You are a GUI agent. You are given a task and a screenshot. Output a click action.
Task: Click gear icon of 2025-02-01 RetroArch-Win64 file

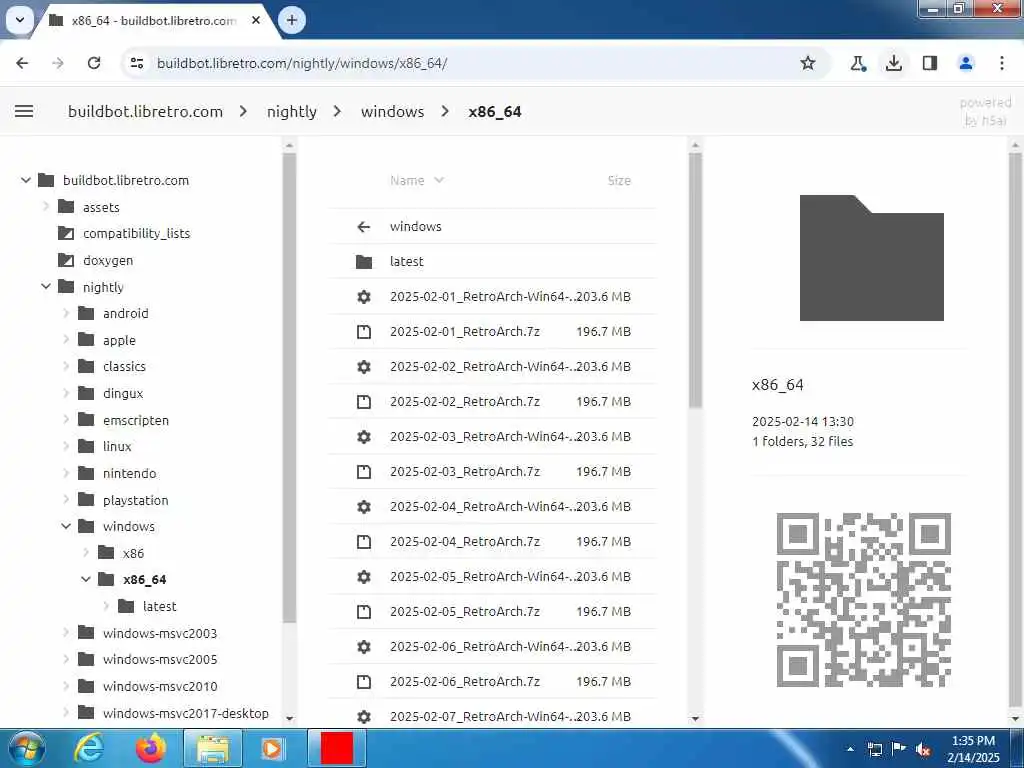pyautogui.click(x=364, y=296)
